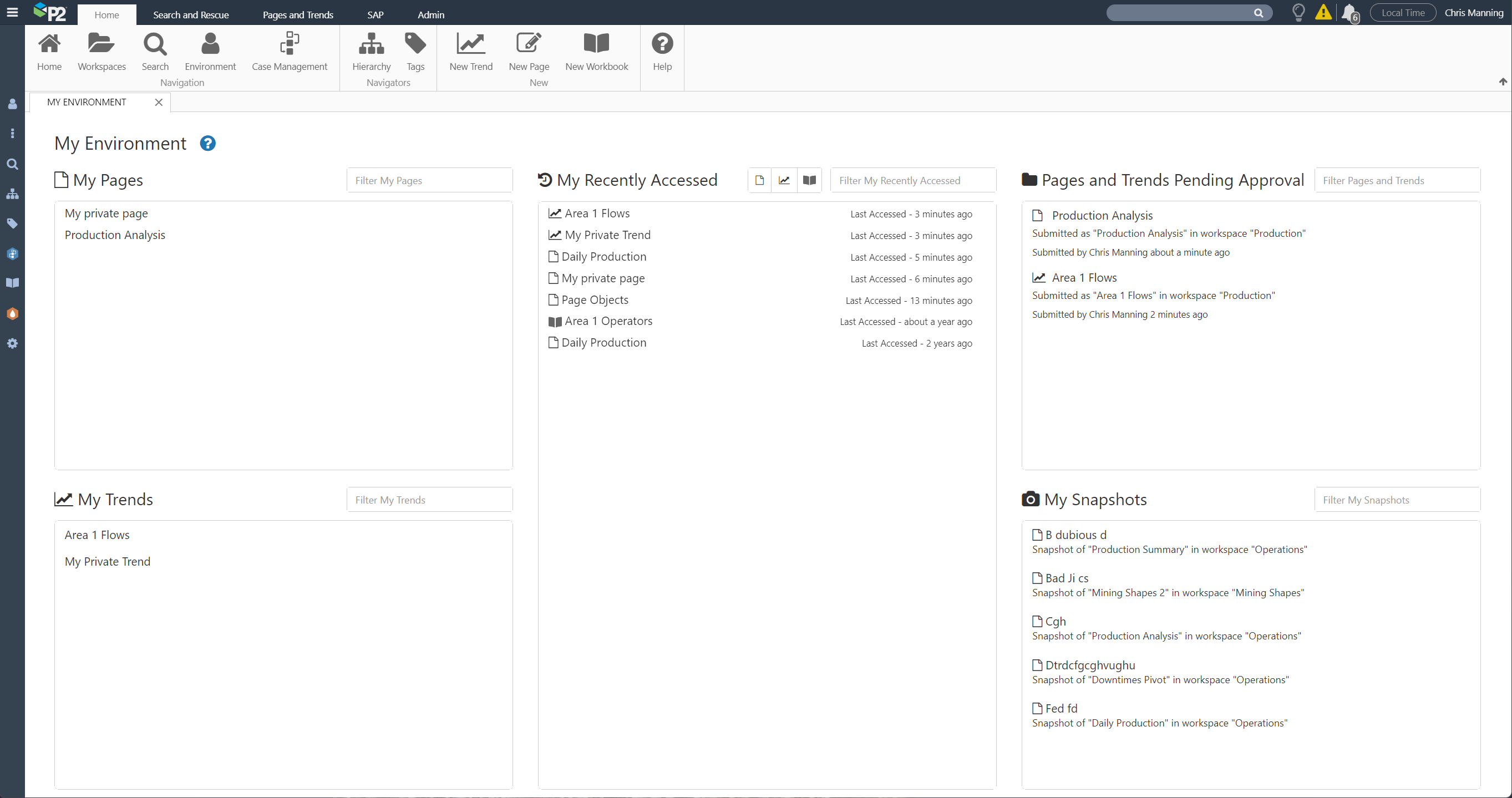This screenshot has width=1512, height=798.
Task: Create a New Trend from ribbon
Action: pos(471,52)
